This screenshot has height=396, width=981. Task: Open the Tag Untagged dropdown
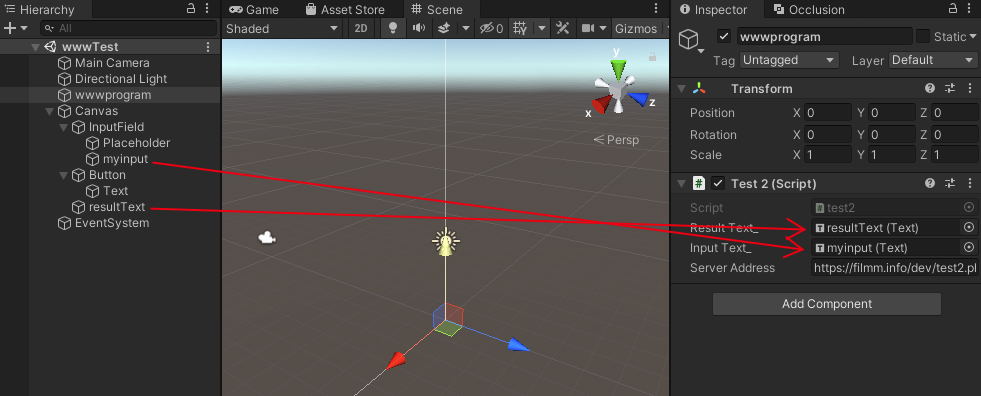(x=789, y=60)
